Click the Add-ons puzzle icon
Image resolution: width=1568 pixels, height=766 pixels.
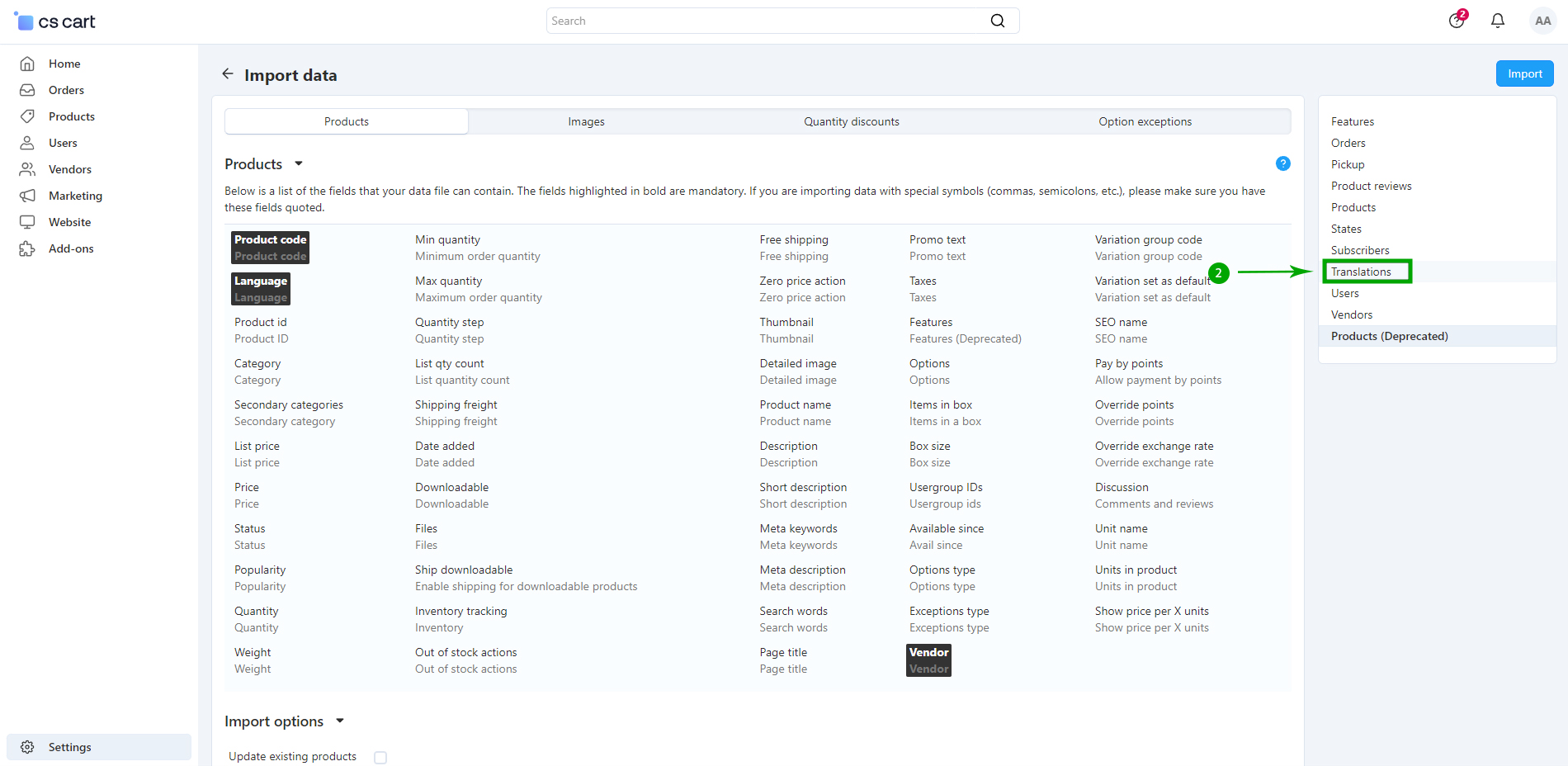(27, 248)
